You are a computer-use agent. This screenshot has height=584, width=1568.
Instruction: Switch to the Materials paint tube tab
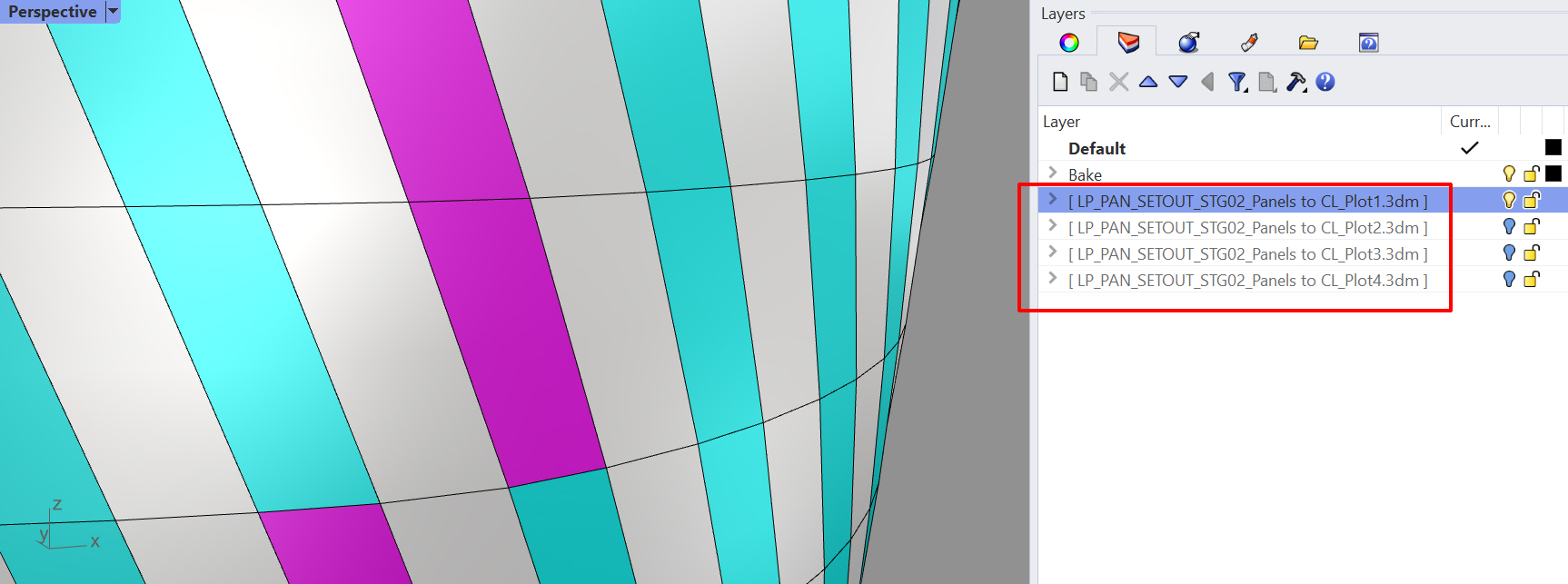pos(1249,43)
